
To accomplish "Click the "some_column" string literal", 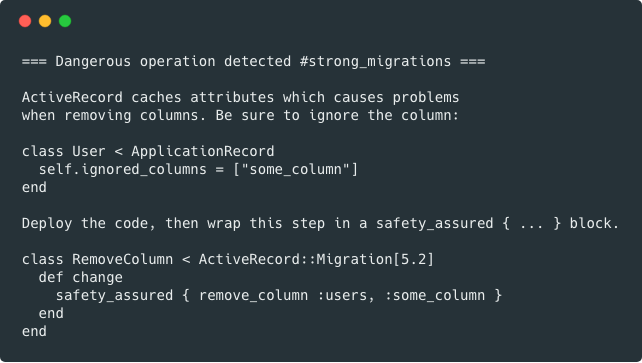I will pyautogui.click(x=296, y=169).
